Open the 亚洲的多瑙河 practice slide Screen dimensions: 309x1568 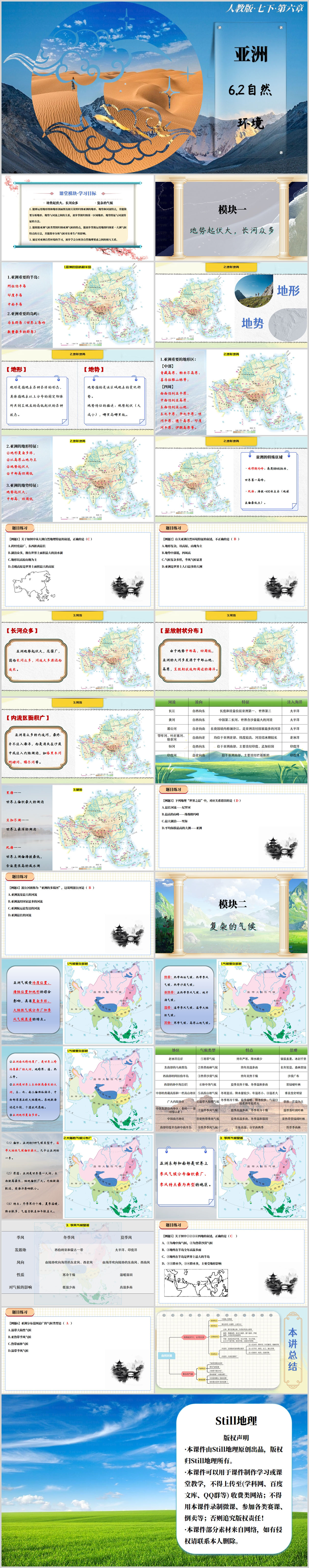point(78,914)
